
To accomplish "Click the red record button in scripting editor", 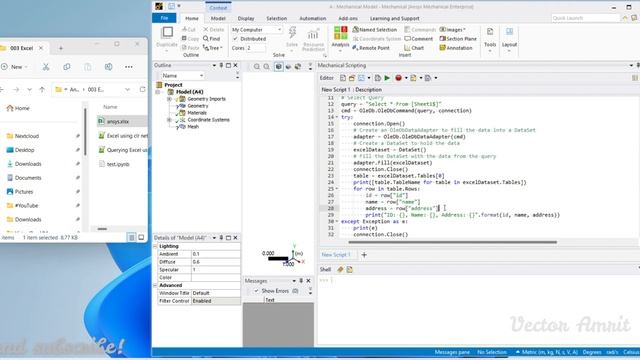I will click(398, 78).
